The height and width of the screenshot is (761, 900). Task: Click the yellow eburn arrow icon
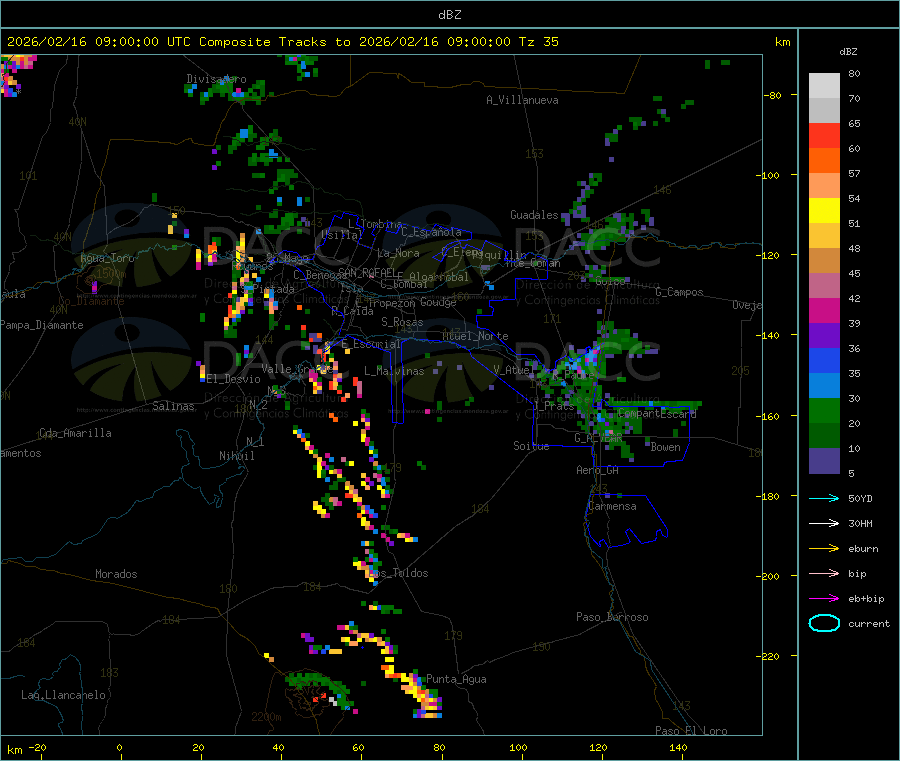824,549
